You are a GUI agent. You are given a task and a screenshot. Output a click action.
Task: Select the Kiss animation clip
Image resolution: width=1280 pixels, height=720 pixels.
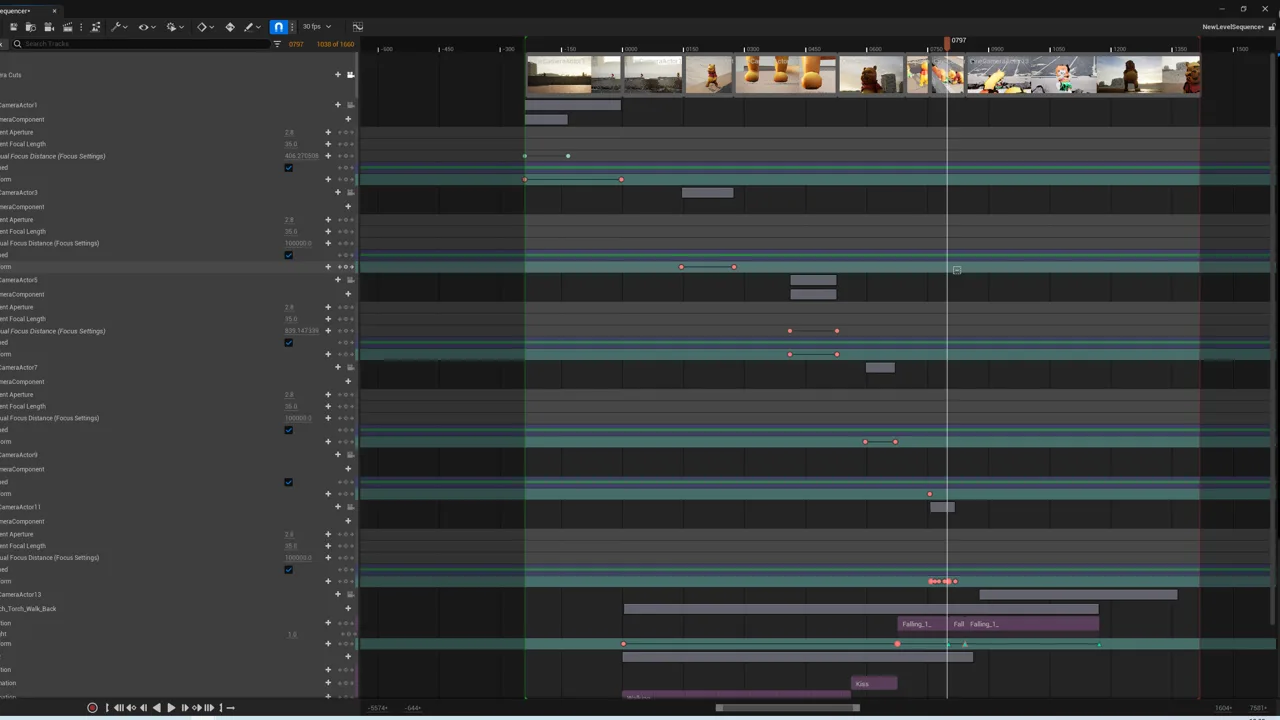(874, 684)
